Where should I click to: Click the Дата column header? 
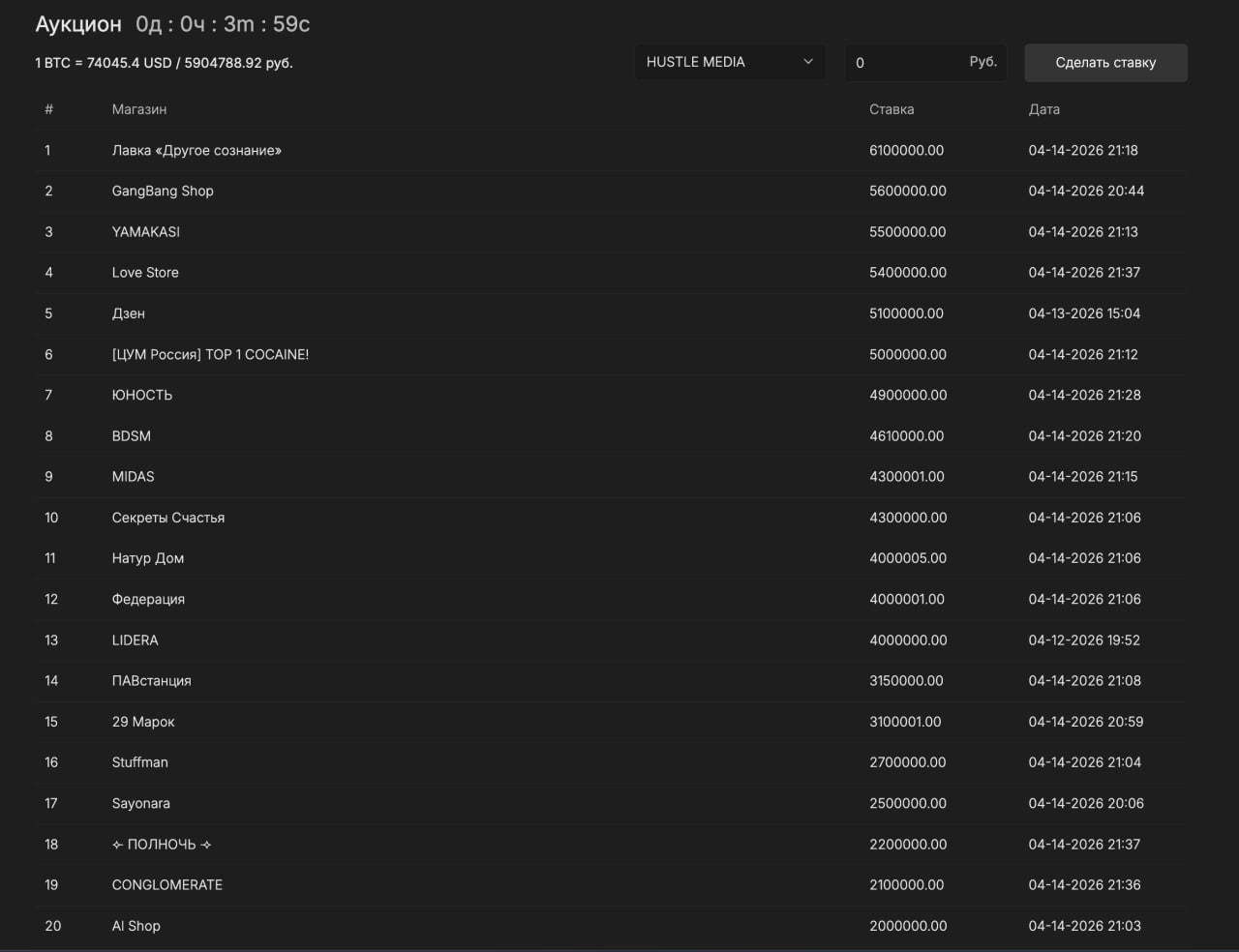(x=1043, y=109)
